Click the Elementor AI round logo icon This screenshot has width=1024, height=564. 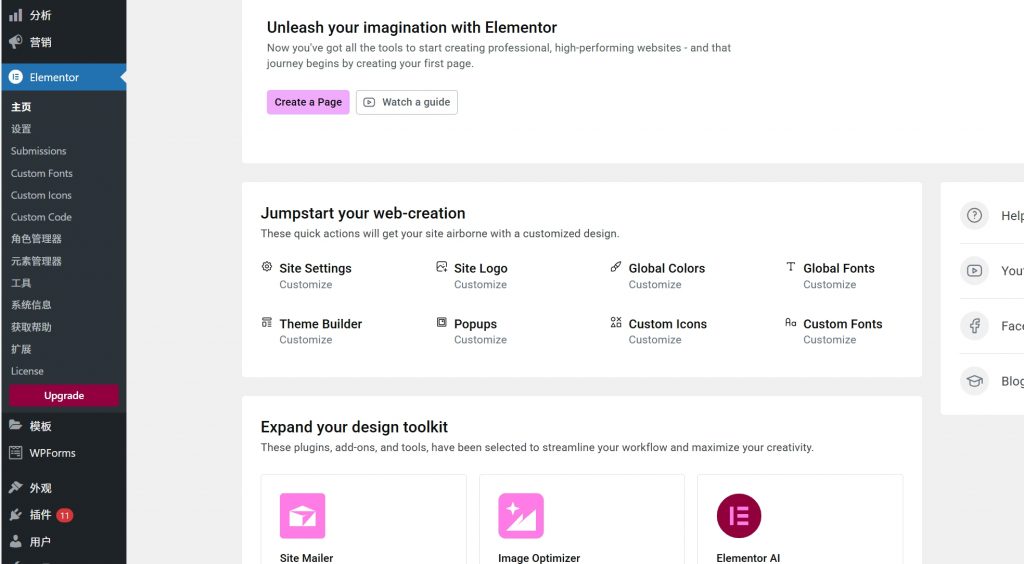pos(739,516)
